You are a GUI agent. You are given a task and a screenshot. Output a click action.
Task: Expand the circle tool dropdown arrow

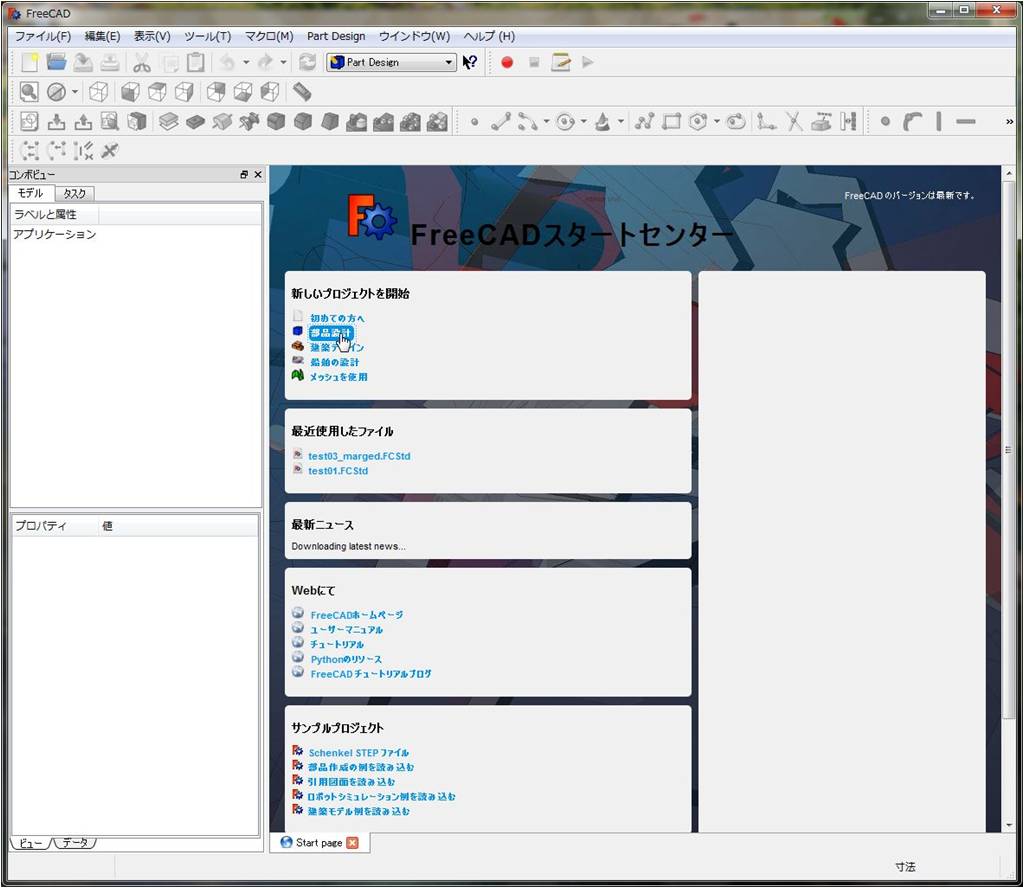583,122
